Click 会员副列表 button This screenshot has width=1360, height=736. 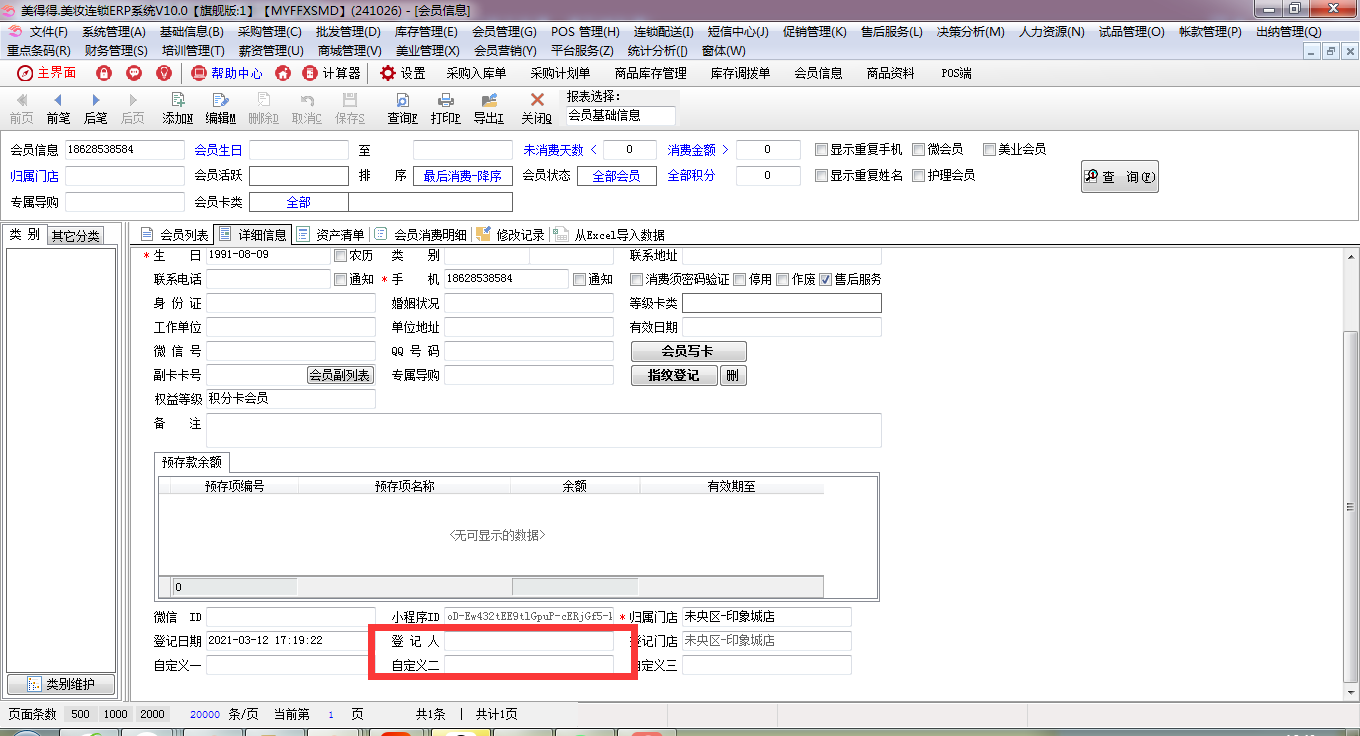(340, 375)
